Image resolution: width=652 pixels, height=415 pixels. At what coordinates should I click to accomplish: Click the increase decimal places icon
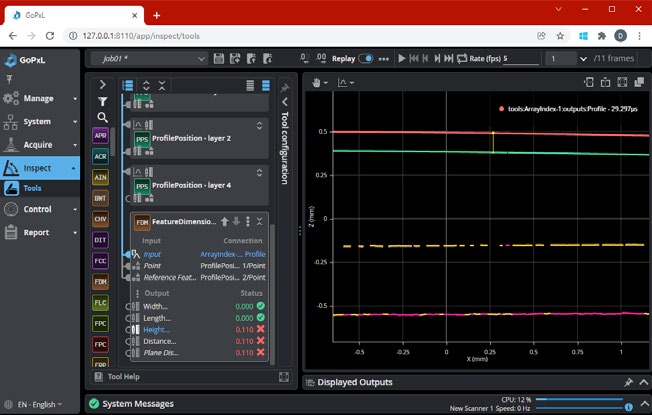321,59
